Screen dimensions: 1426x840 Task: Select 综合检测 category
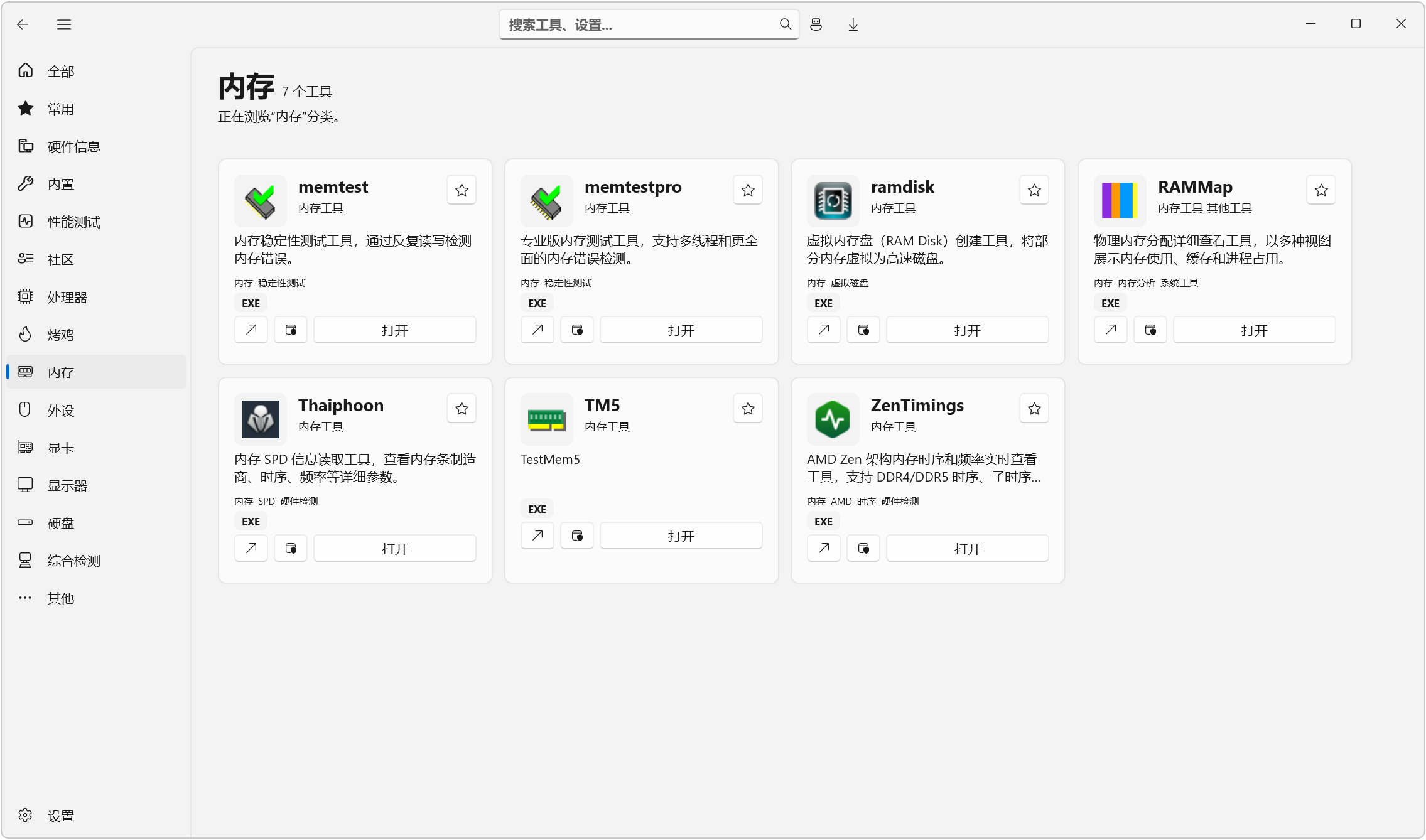(96, 561)
